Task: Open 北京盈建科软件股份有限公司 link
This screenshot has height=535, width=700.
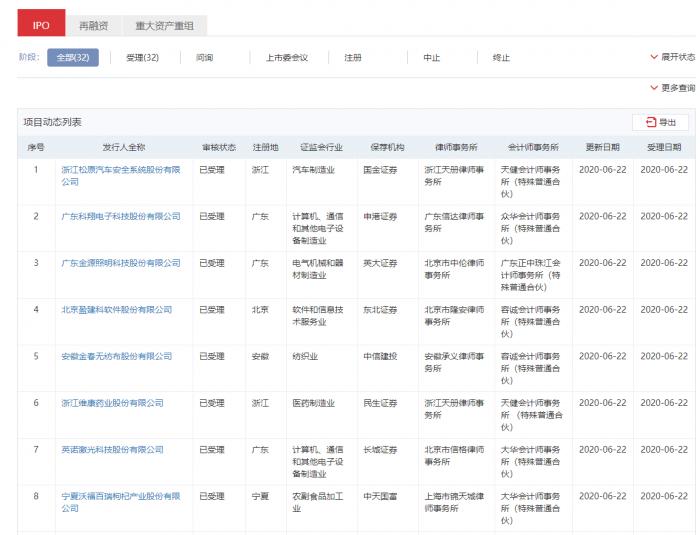Action: tap(116, 310)
